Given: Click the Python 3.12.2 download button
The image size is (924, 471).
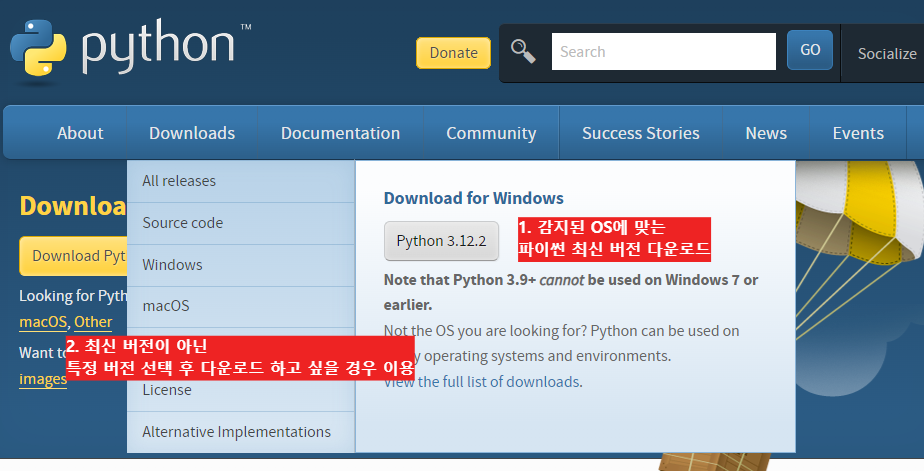Looking at the screenshot, I should 441,241.
